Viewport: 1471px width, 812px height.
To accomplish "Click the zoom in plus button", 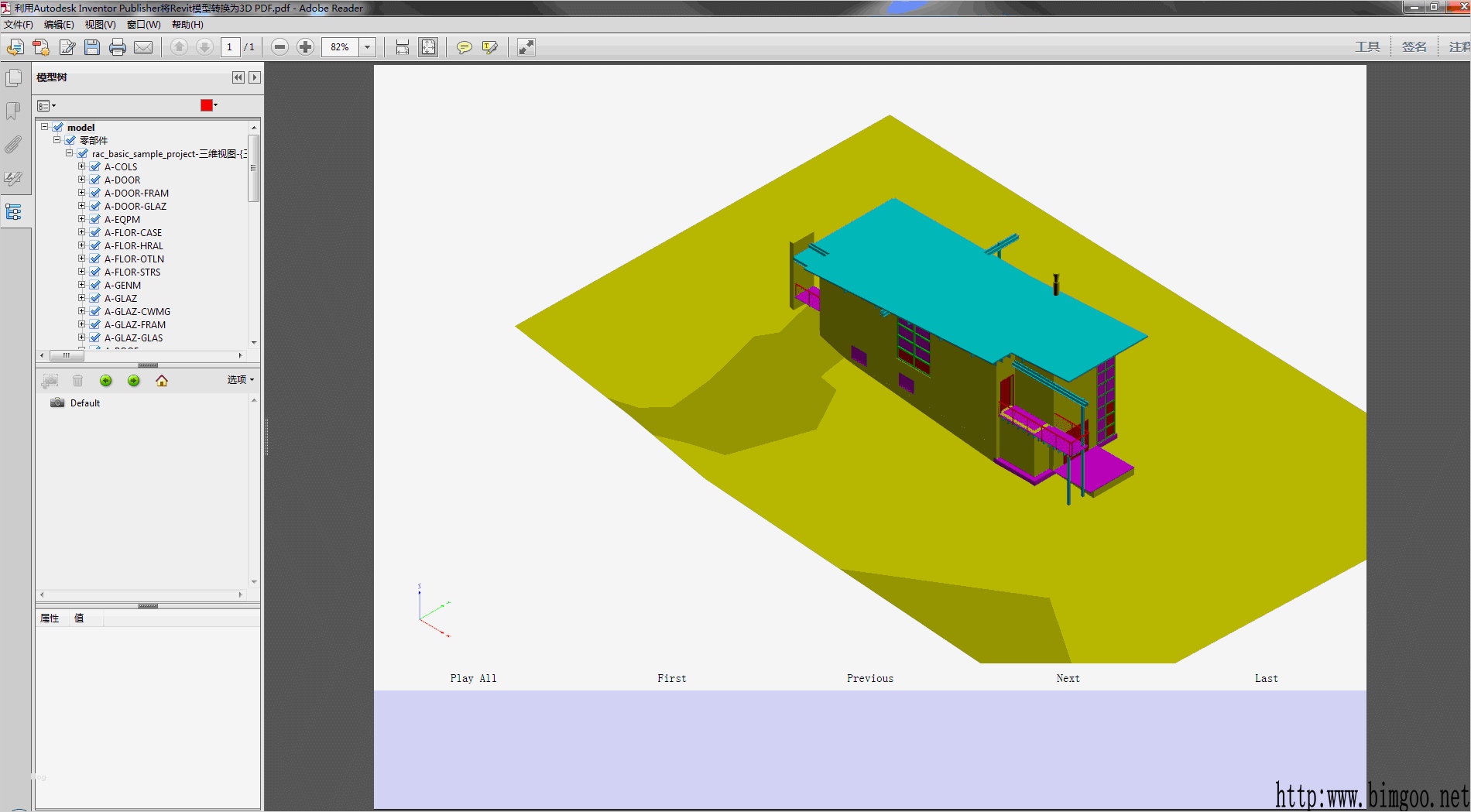I will pyautogui.click(x=306, y=47).
